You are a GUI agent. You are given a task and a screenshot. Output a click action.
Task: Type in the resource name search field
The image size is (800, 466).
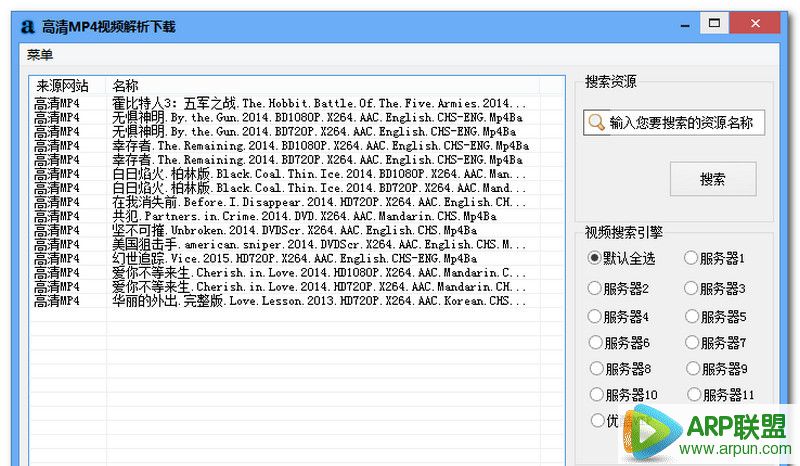(685, 122)
